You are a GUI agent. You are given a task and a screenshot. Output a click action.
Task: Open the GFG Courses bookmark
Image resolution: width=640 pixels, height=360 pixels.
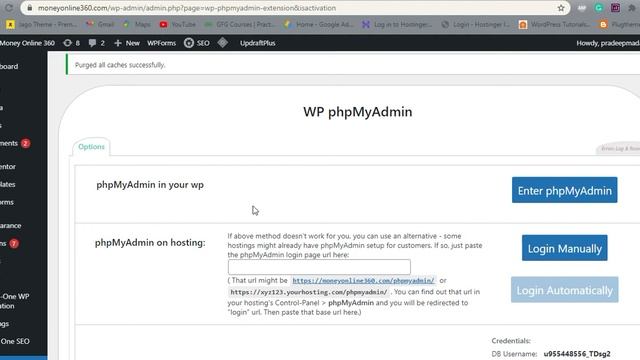240,24
